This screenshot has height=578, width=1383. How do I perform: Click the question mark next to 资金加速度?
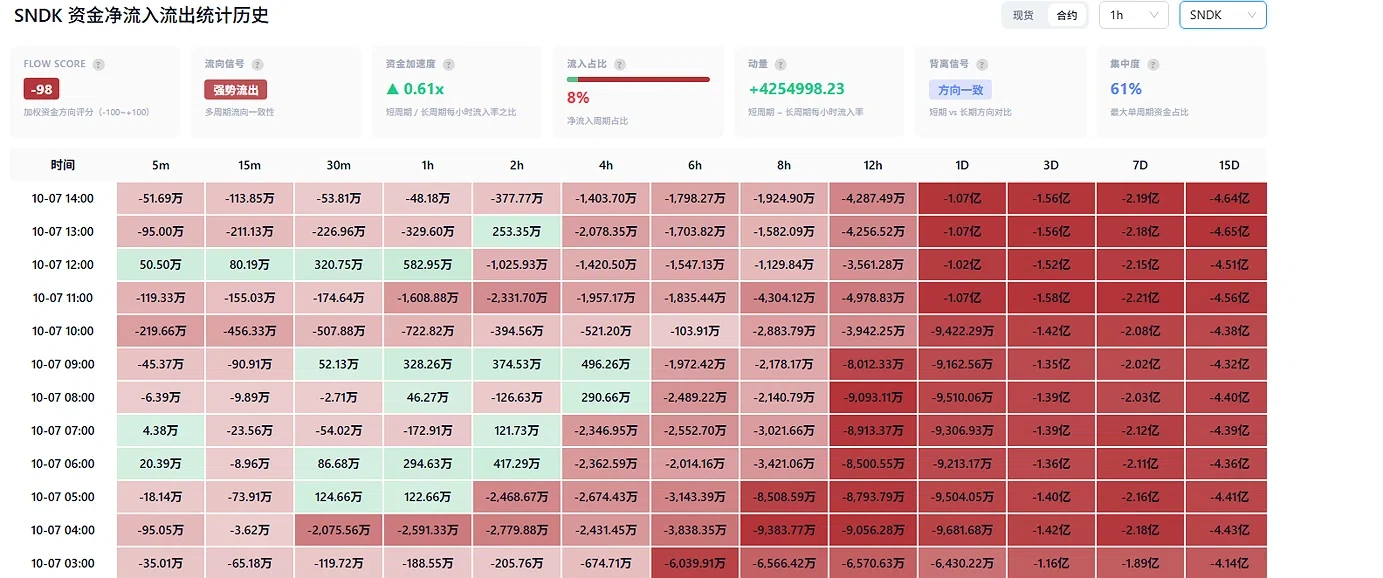[449, 64]
